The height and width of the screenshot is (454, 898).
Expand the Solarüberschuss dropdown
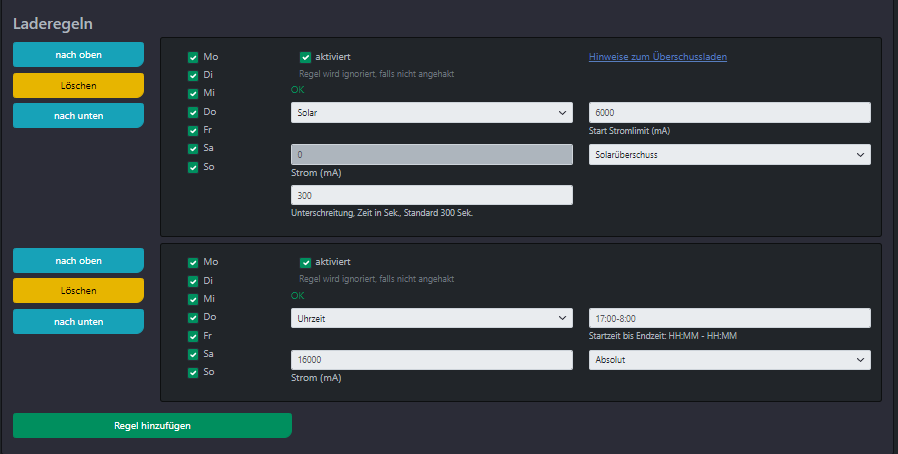[730, 155]
